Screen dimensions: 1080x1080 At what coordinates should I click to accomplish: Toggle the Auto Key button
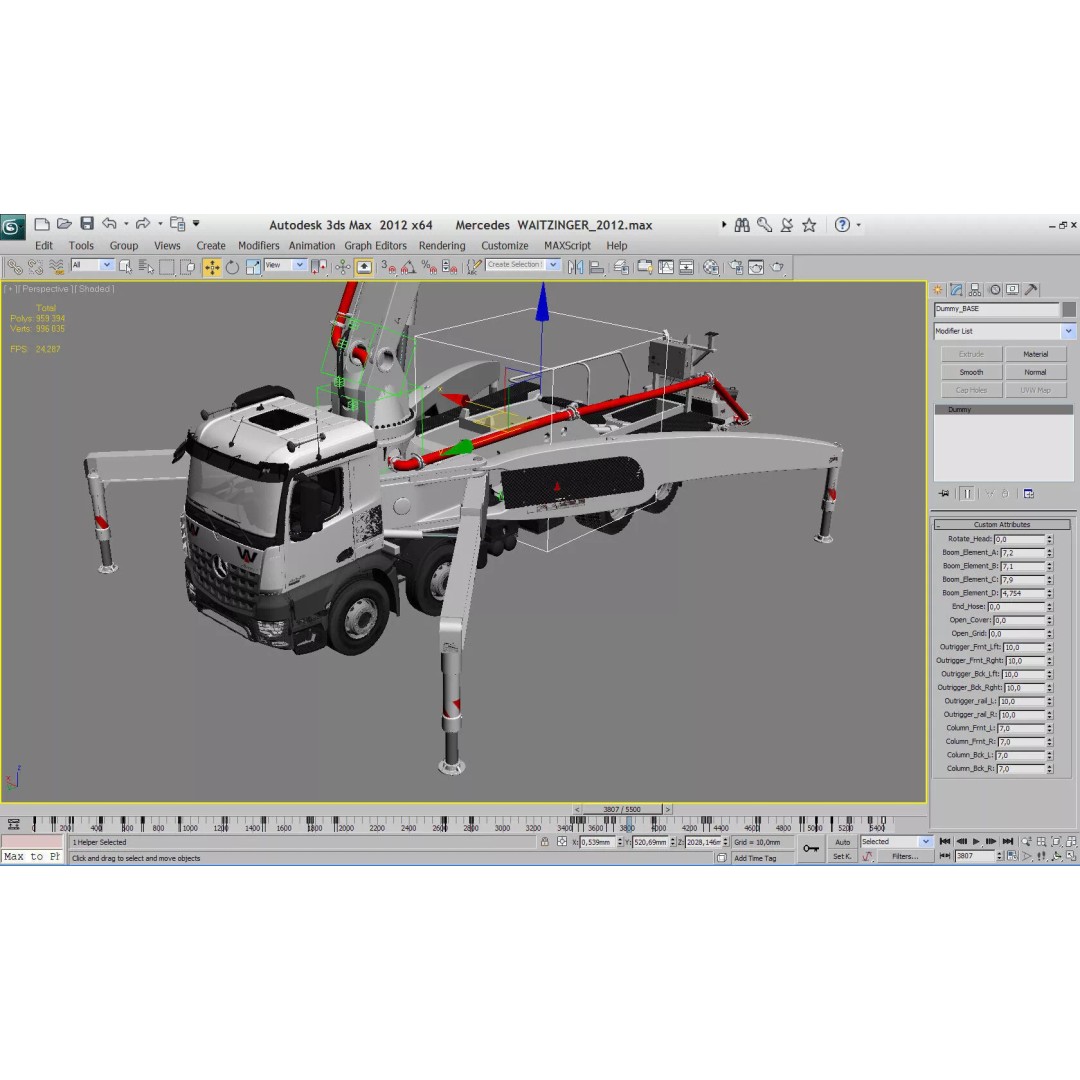coord(842,842)
